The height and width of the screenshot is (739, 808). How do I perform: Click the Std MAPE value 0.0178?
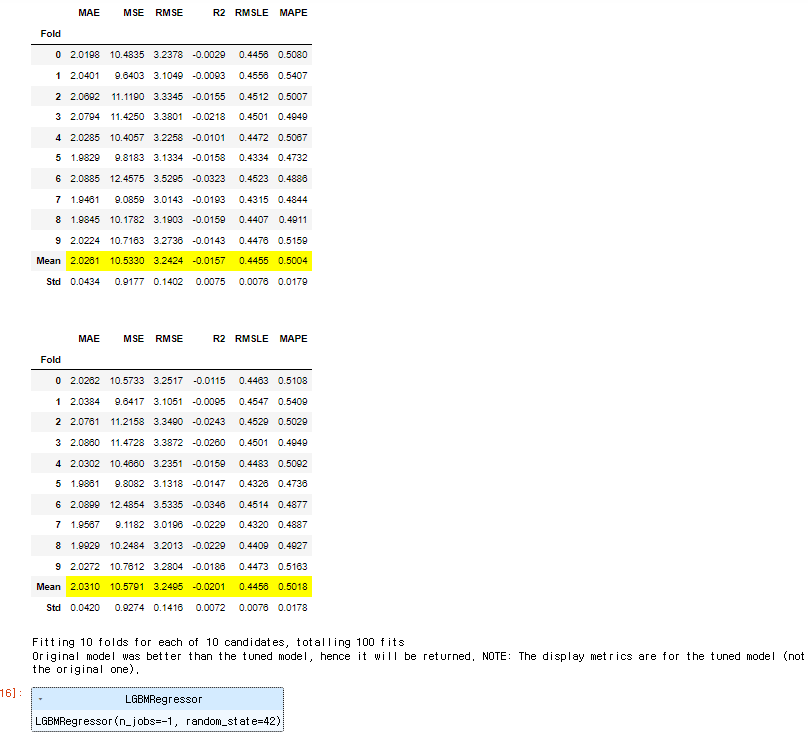point(293,608)
